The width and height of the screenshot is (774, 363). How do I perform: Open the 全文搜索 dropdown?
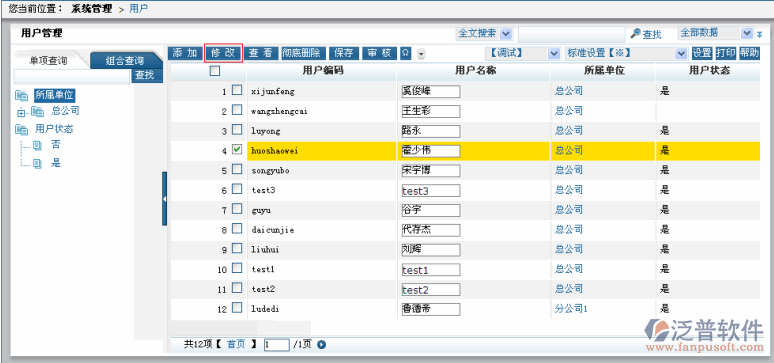coord(506,34)
